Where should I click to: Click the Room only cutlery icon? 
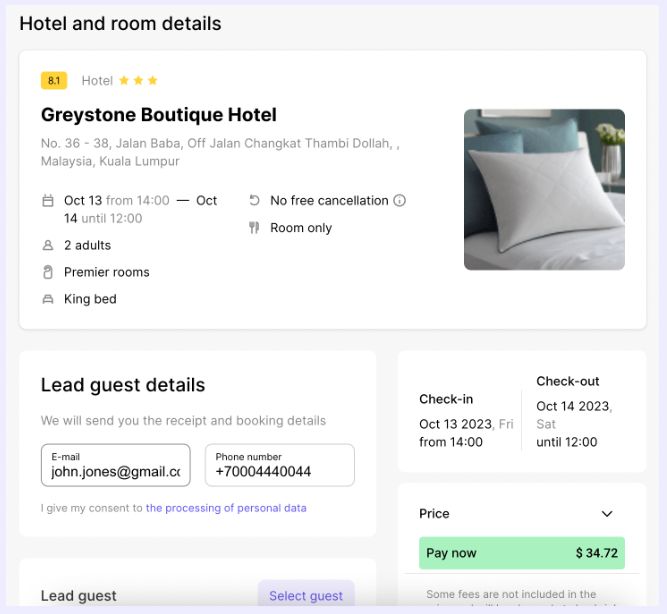click(x=254, y=228)
